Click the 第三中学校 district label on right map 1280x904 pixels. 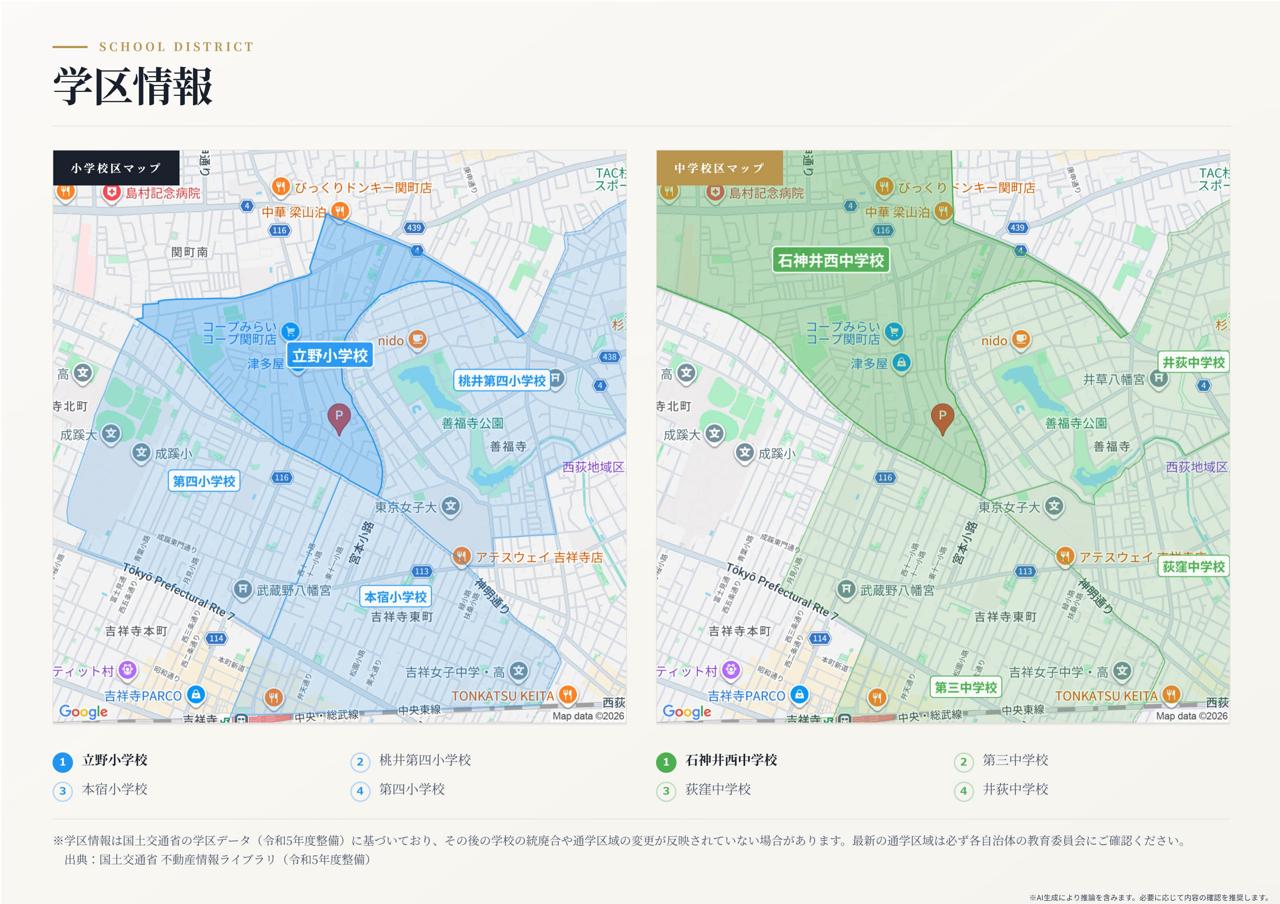(966, 687)
